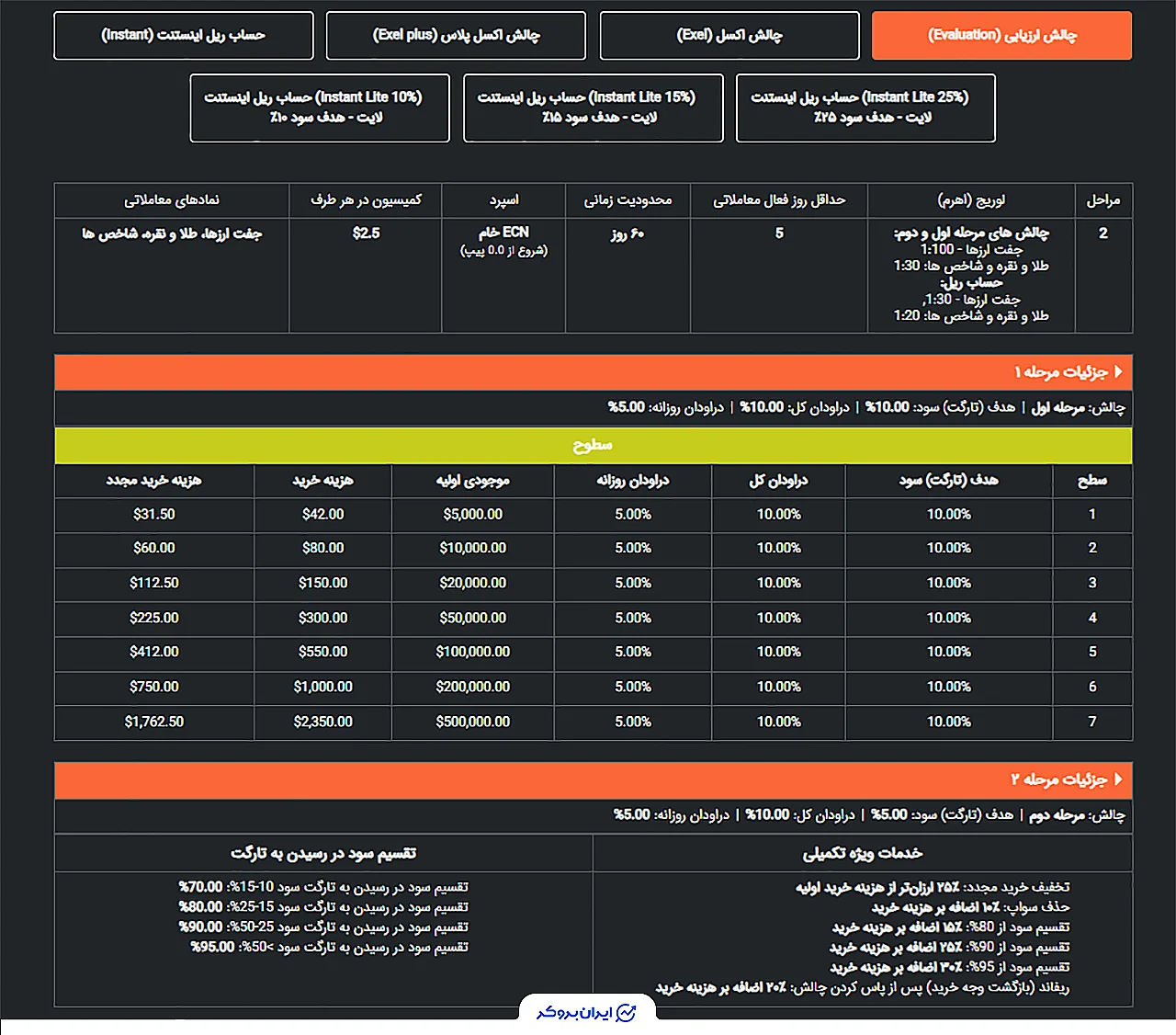Click the $60.00 repurchase cost cell
Image resolution: width=1176 pixels, height=1035 pixels.
click(x=154, y=549)
